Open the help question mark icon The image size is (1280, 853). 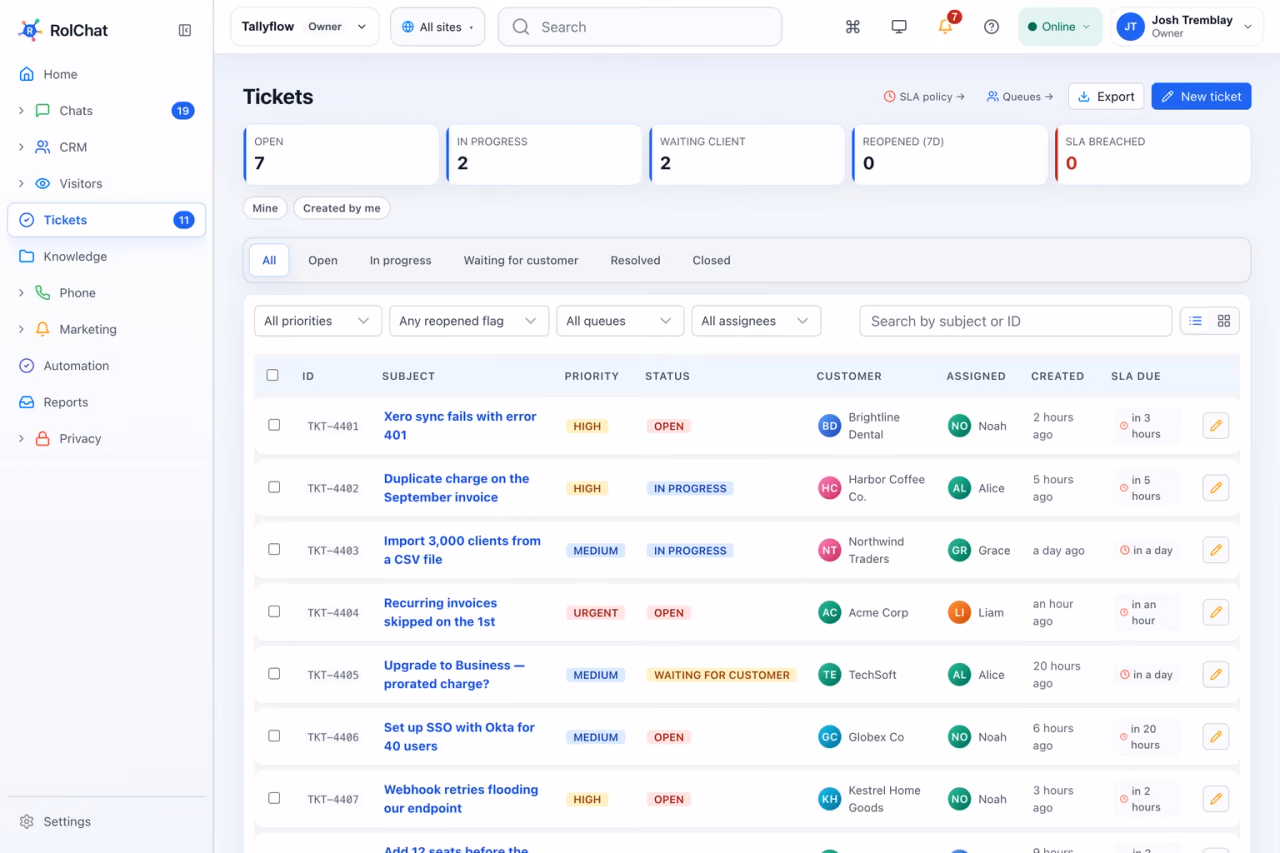pyautogui.click(x=991, y=27)
